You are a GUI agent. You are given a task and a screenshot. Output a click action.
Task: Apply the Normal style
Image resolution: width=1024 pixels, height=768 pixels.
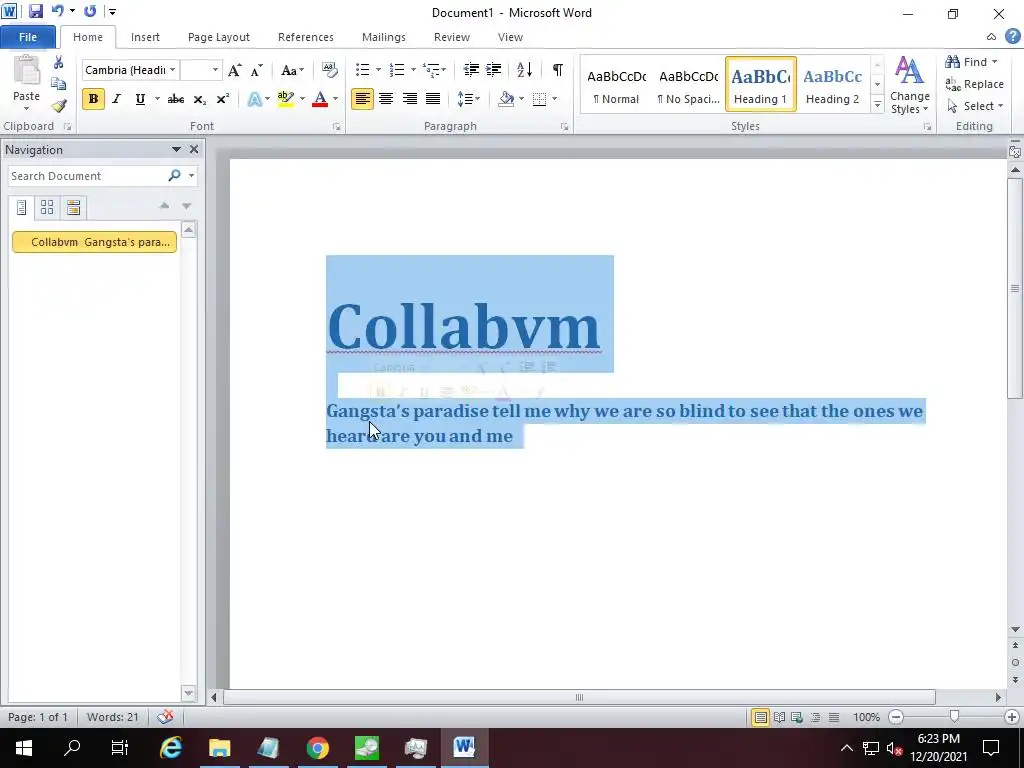(x=616, y=85)
